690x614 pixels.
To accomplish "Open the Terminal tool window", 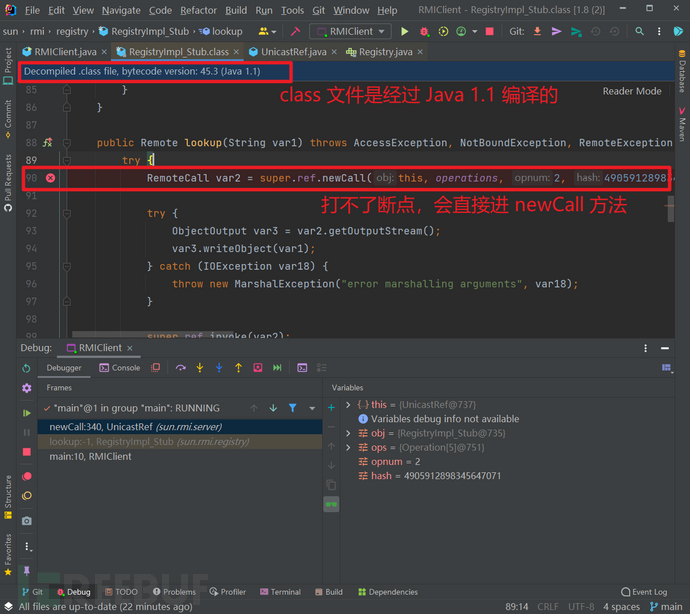I will [280, 592].
